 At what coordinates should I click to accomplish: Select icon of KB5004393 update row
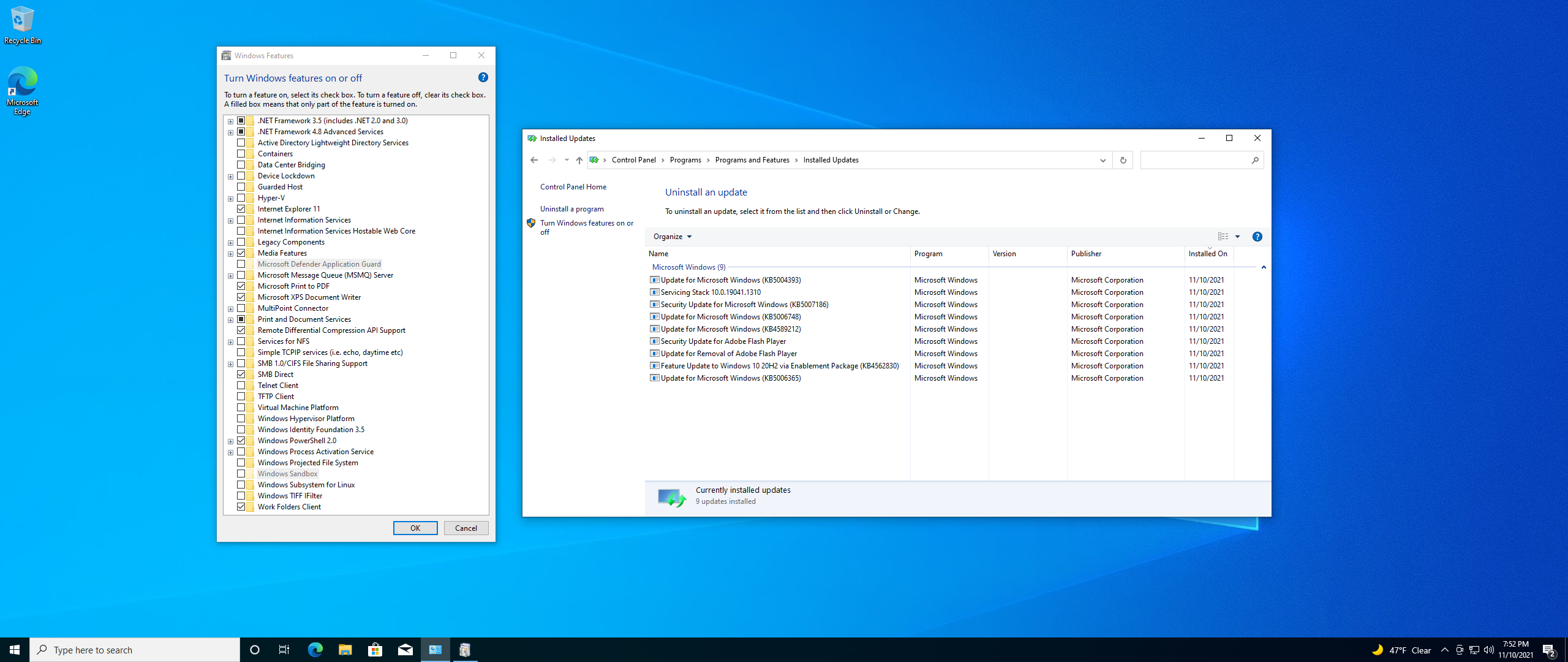pos(655,280)
